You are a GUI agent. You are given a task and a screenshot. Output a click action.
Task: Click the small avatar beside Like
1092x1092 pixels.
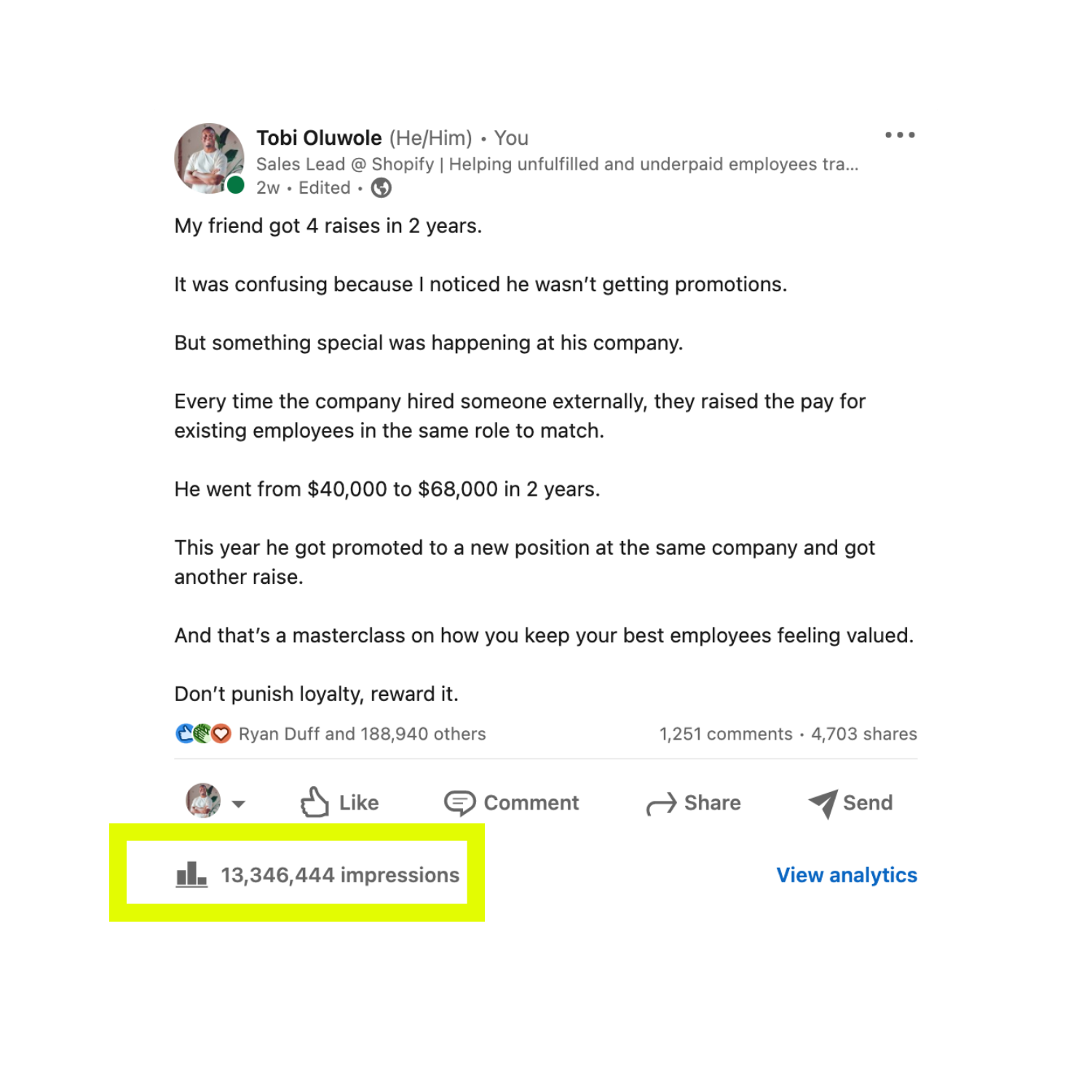tap(203, 801)
